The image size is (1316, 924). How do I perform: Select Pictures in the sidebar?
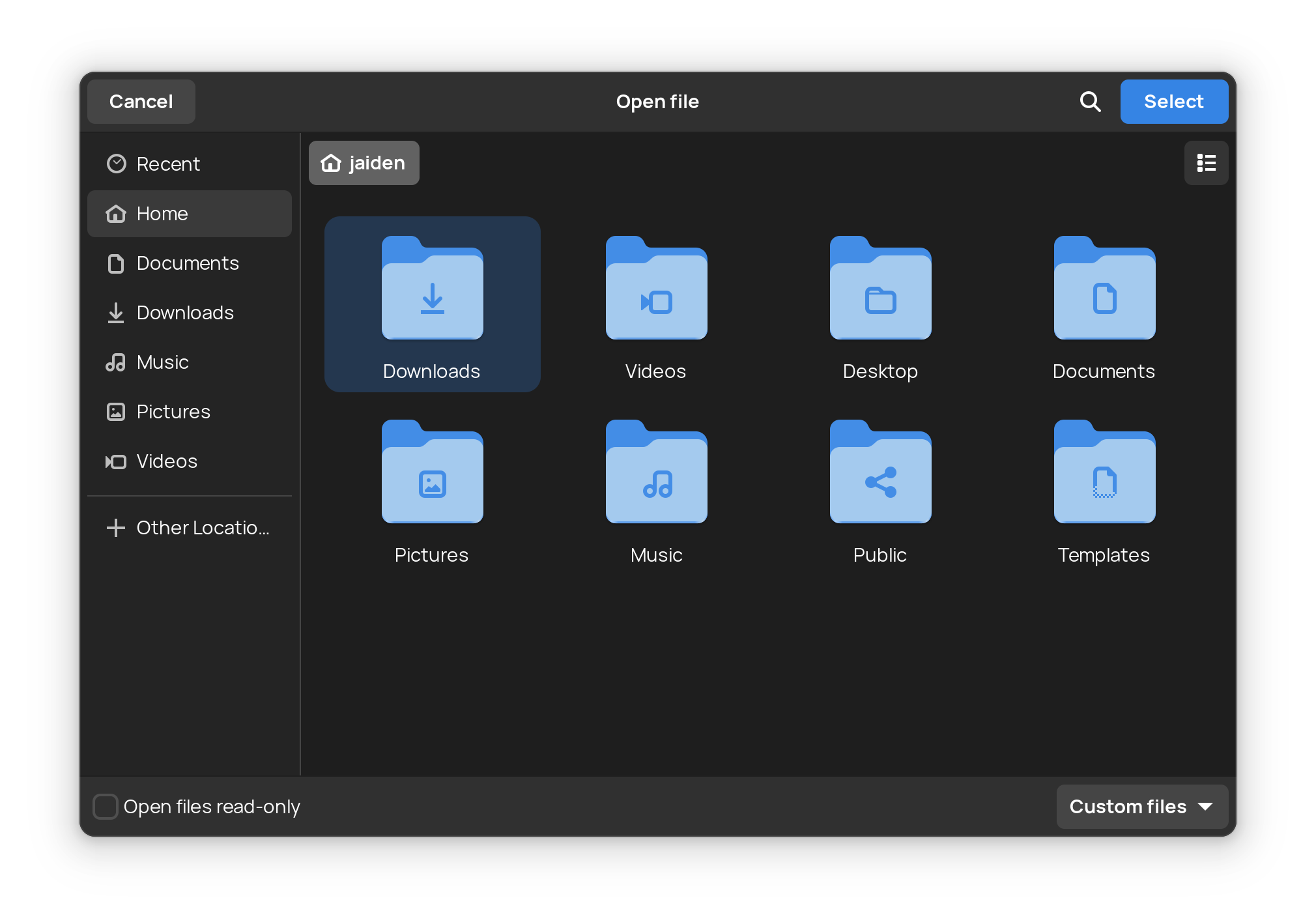point(190,412)
